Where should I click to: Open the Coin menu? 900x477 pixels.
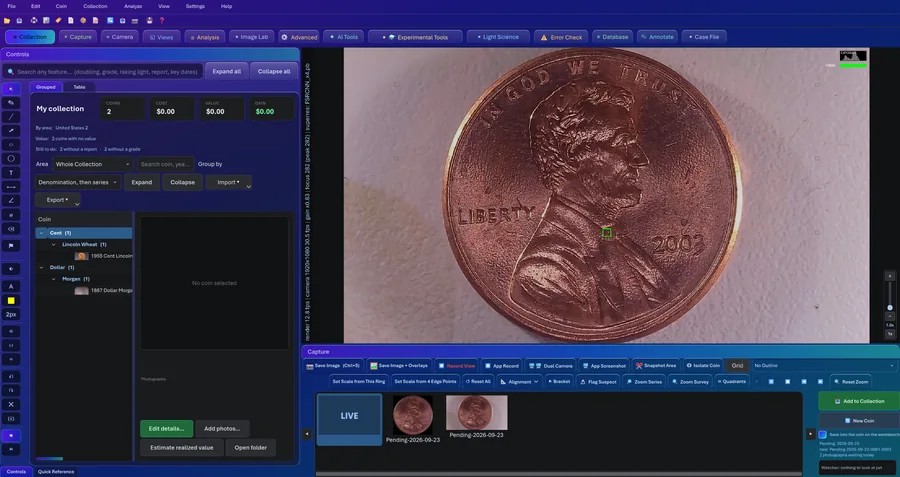pyautogui.click(x=61, y=6)
